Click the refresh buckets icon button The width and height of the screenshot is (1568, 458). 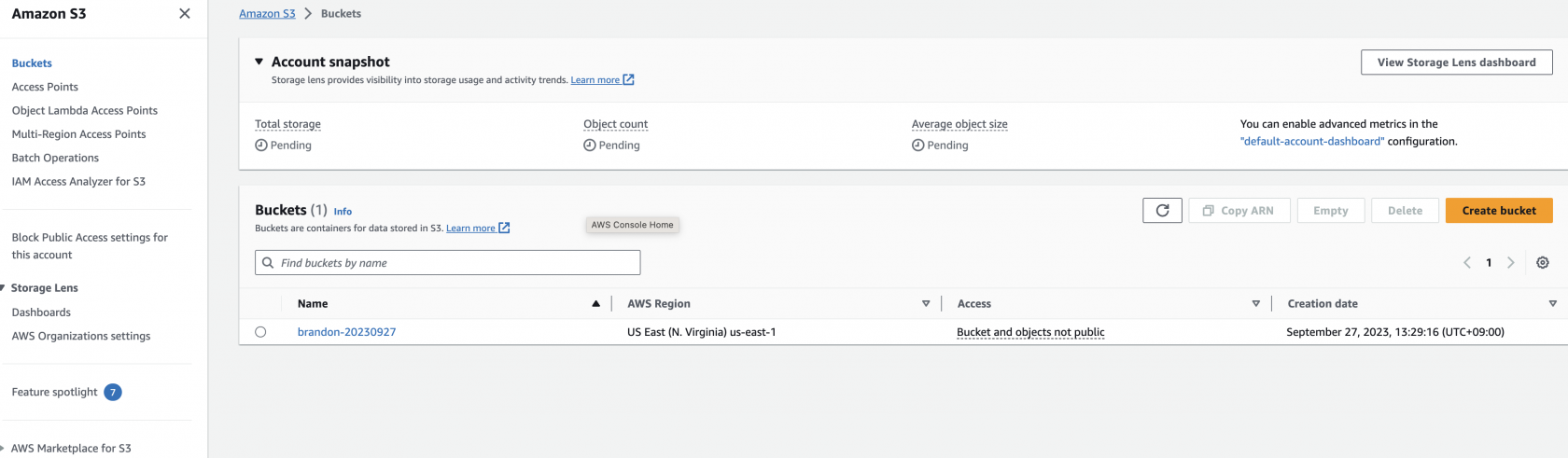point(1162,211)
